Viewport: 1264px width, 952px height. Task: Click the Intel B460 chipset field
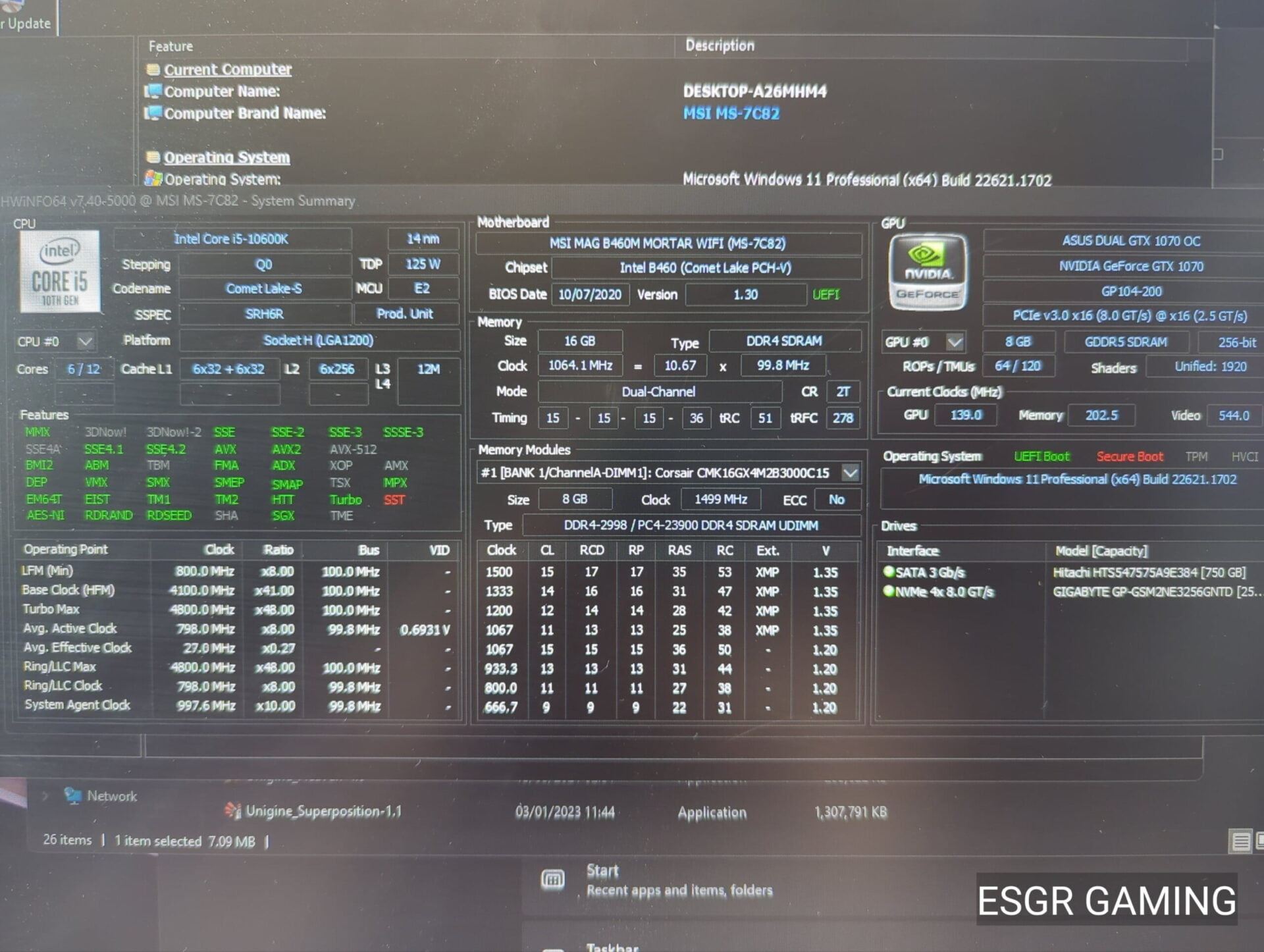(x=706, y=268)
